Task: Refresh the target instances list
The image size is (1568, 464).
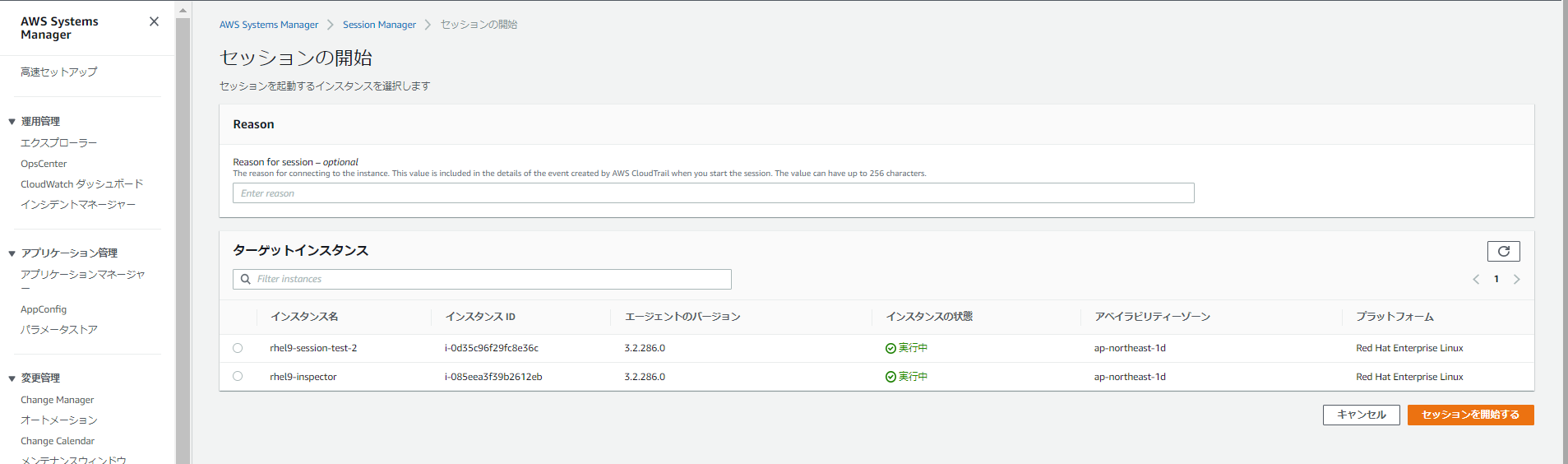Action: tap(1503, 251)
